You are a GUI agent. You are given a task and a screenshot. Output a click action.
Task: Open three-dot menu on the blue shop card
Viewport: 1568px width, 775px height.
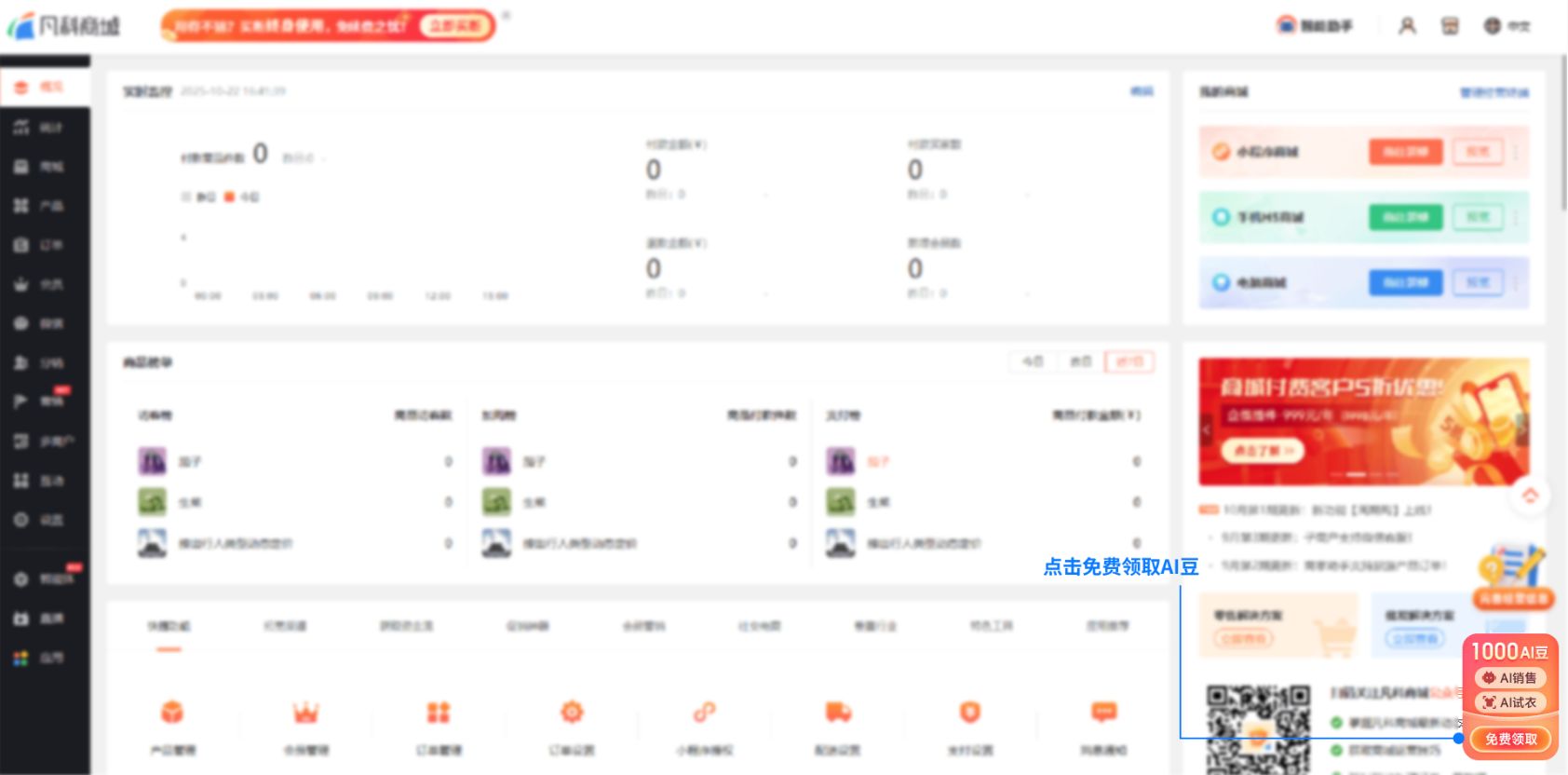[x=1517, y=282]
